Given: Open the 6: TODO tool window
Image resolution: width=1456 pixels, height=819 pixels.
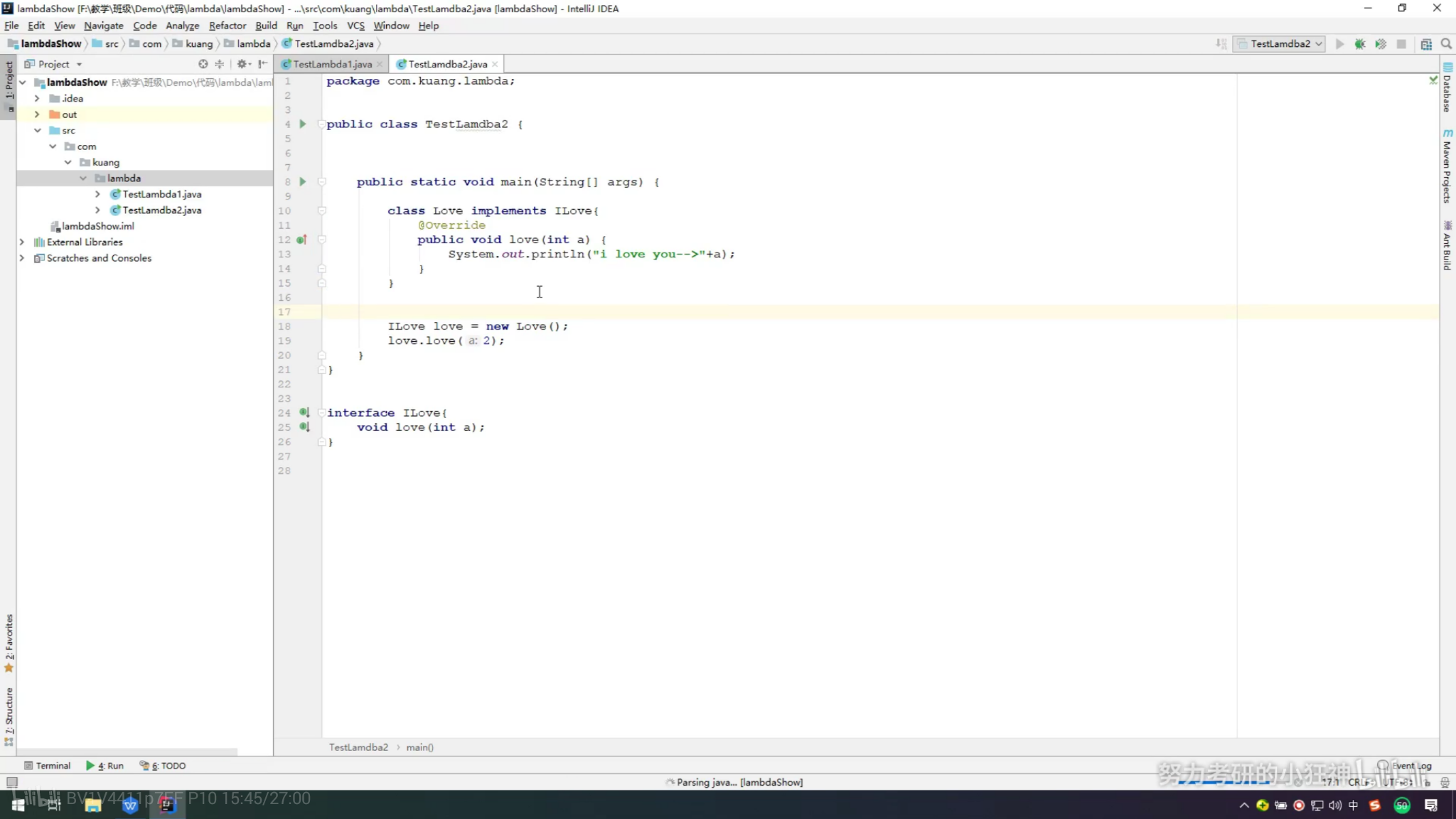Looking at the screenshot, I should (163, 766).
